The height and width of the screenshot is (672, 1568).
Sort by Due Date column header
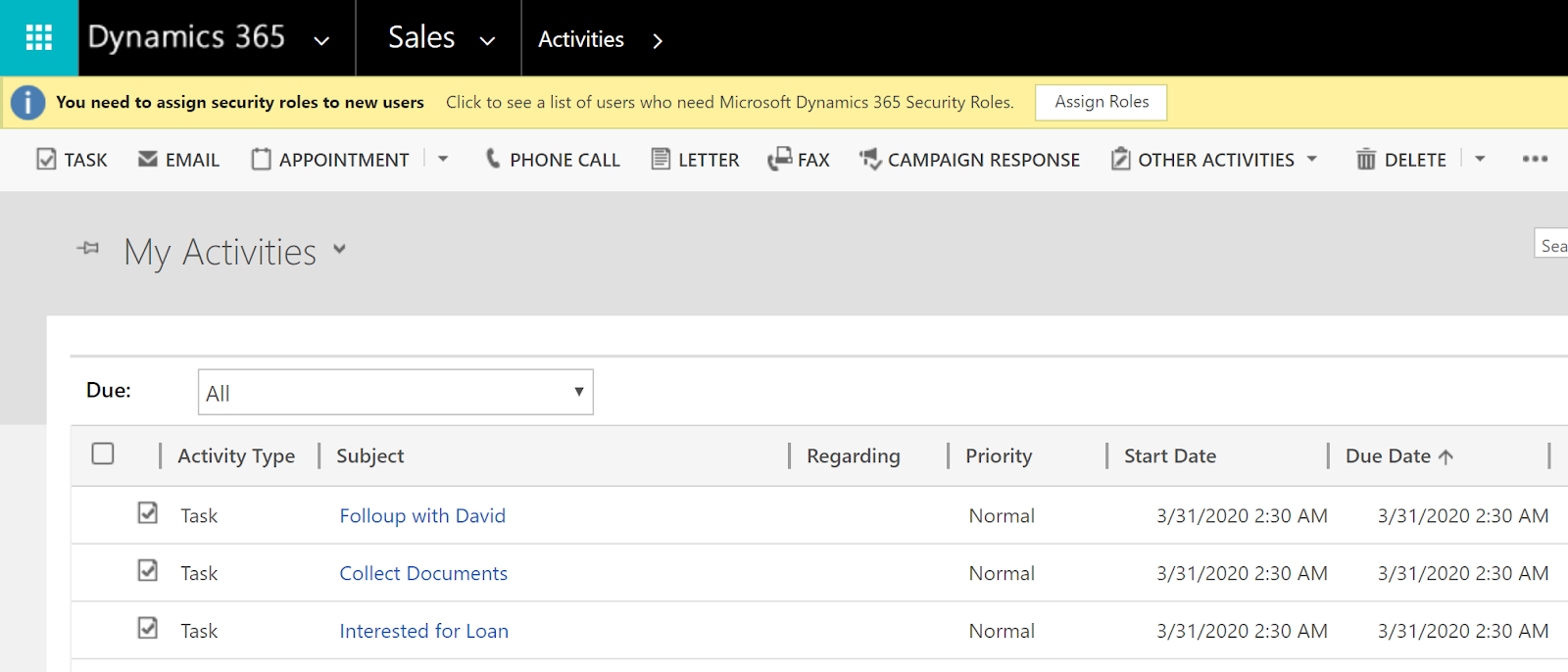pyautogui.click(x=1388, y=456)
